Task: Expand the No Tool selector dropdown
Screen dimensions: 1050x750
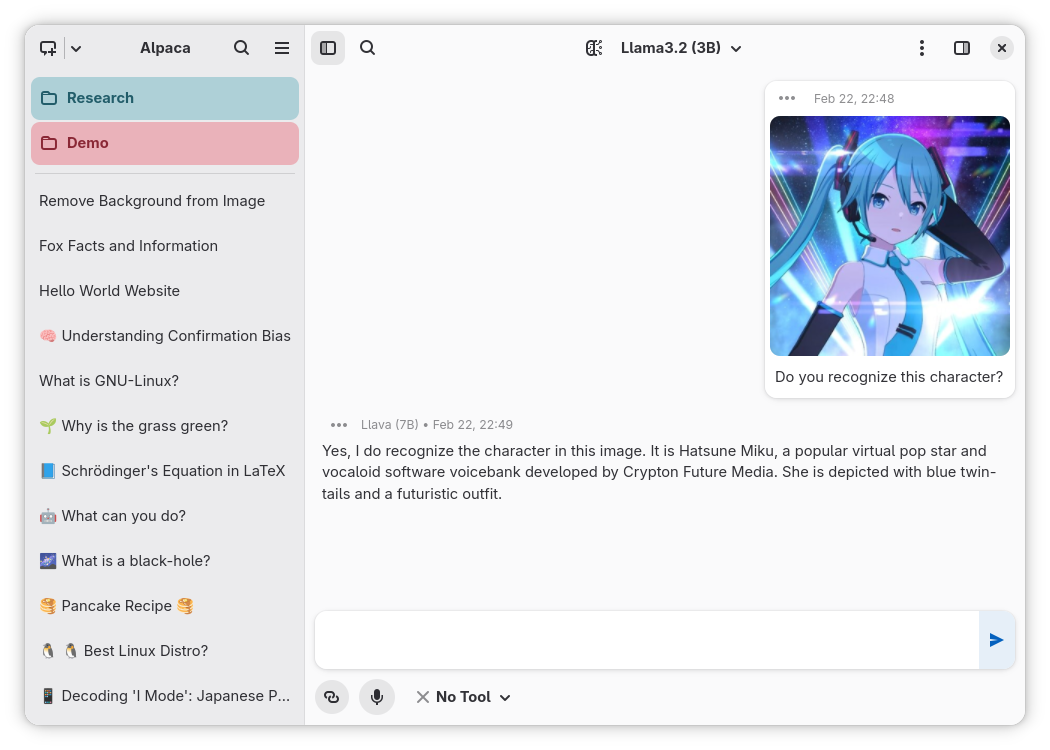Action: click(x=463, y=697)
